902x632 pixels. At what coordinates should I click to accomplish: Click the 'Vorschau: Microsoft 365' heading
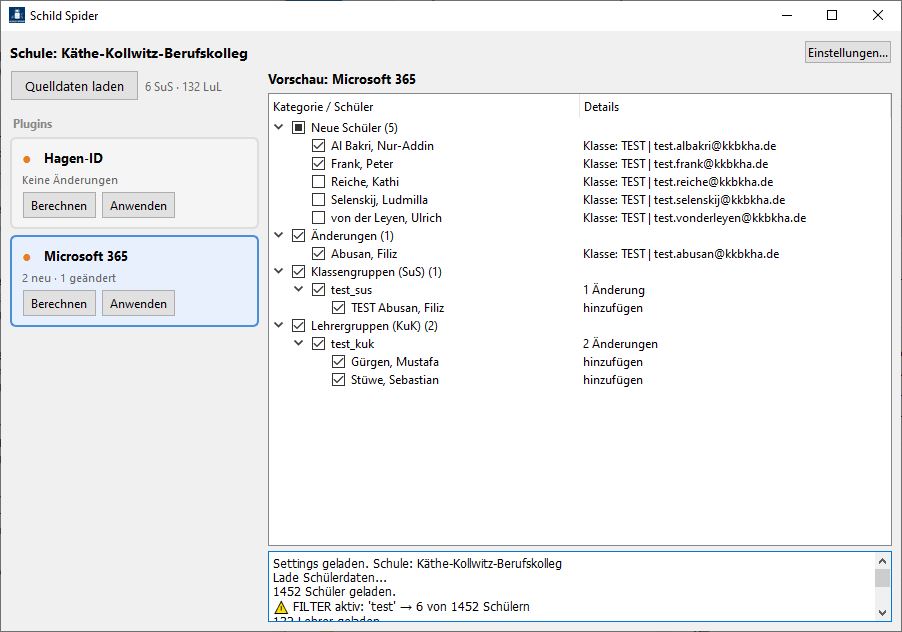click(342, 79)
